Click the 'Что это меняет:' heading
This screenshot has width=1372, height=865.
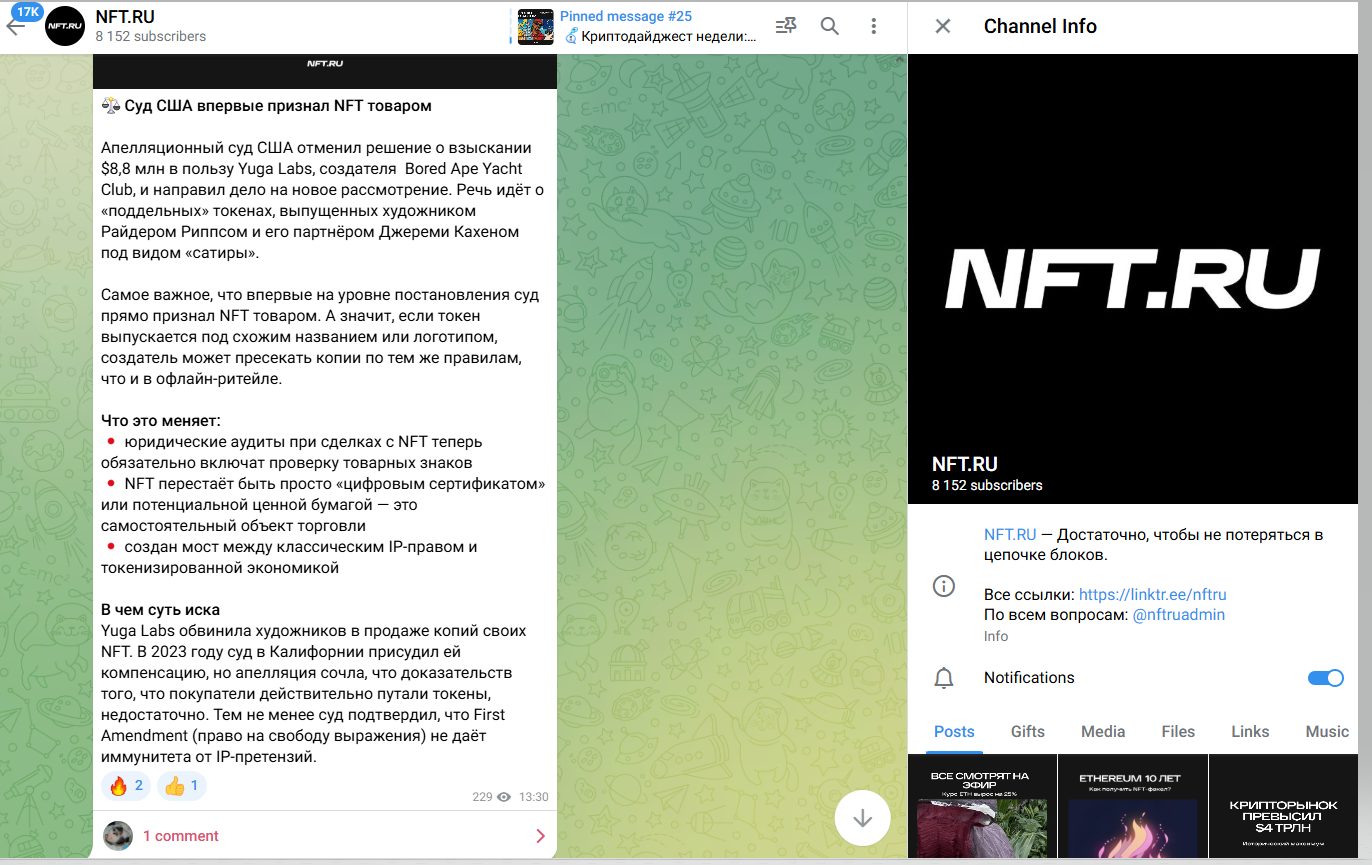click(161, 420)
